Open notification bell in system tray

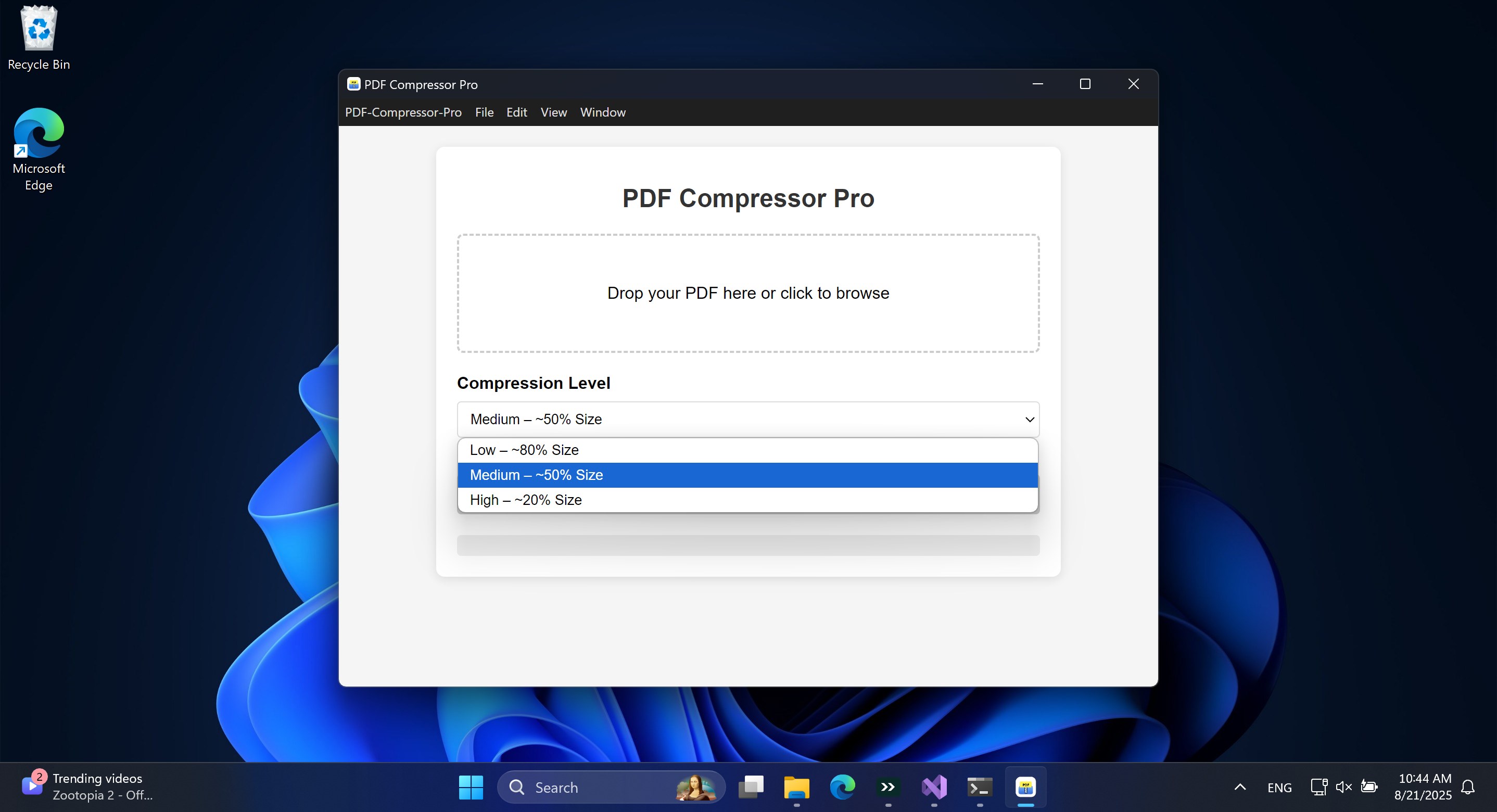pos(1467,787)
